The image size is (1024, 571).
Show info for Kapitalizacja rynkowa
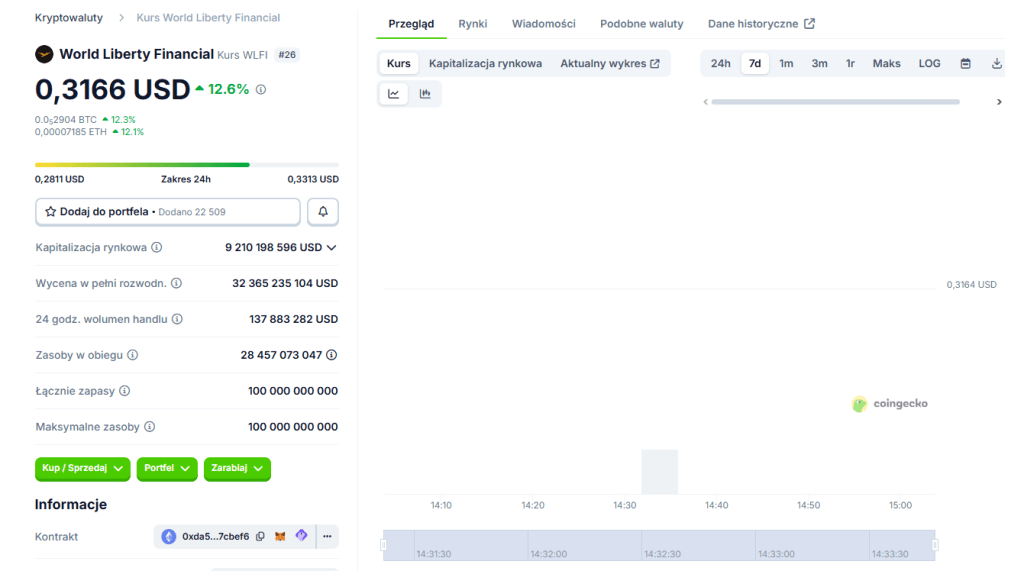(x=157, y=248)
